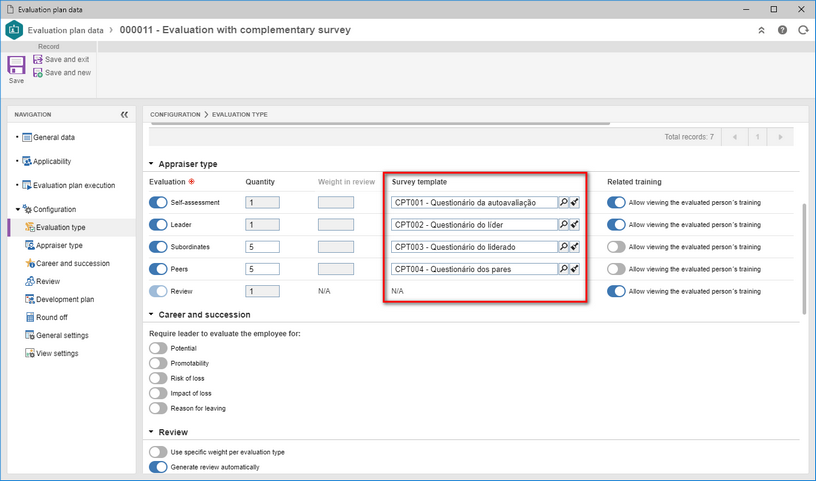Click Save and new
Image resolution: width=816 pixels, height=481 pixels.
(62, 73)
